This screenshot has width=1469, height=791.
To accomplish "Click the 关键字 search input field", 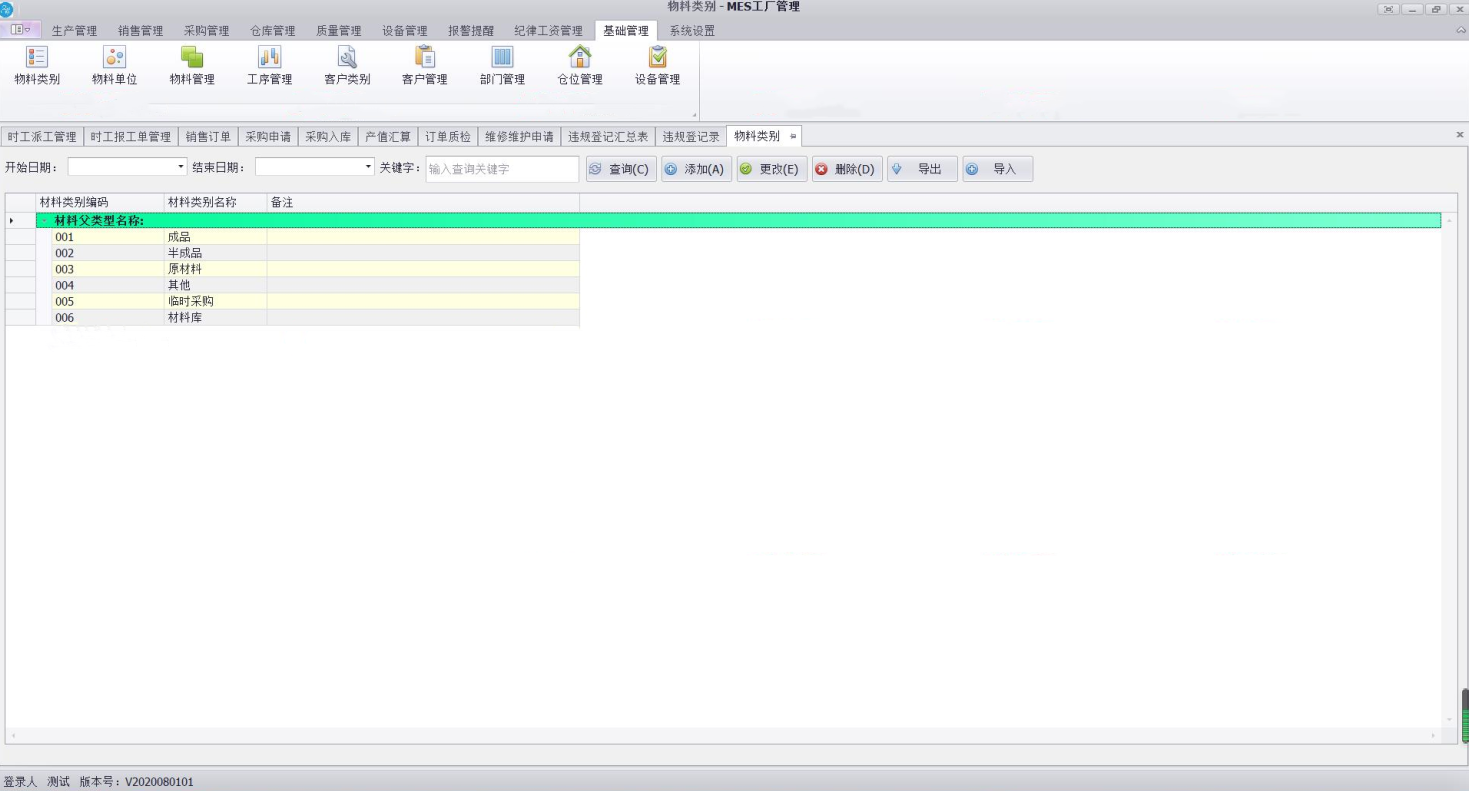I will point(502,169).
